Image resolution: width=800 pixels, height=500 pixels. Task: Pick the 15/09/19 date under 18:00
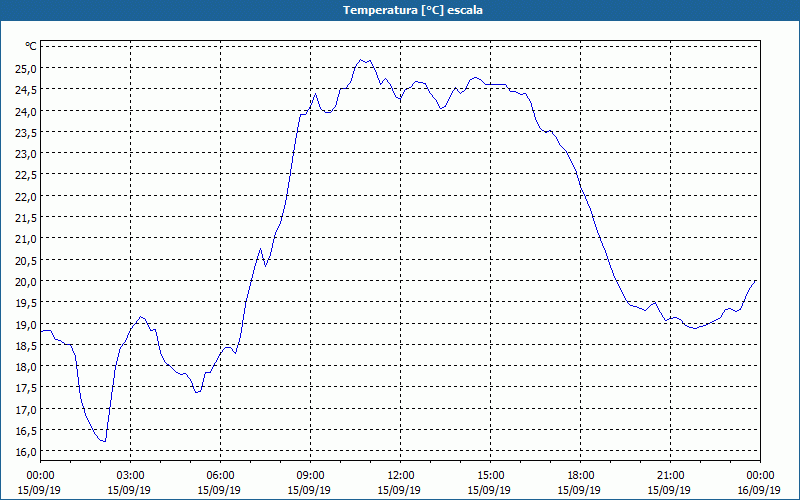[x=579, y=490]
